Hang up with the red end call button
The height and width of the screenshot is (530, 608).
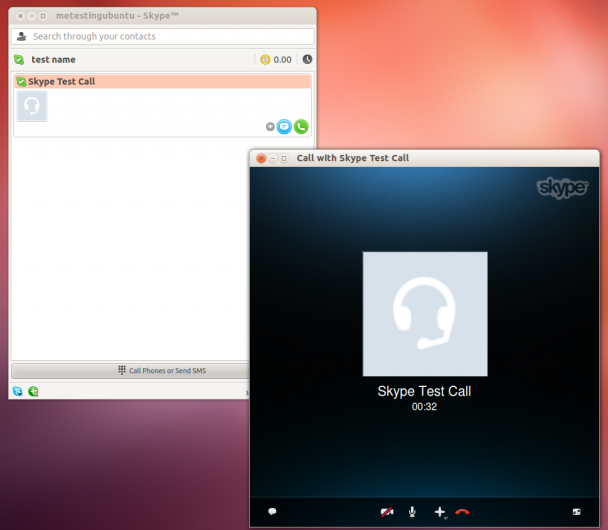point(462,512)
